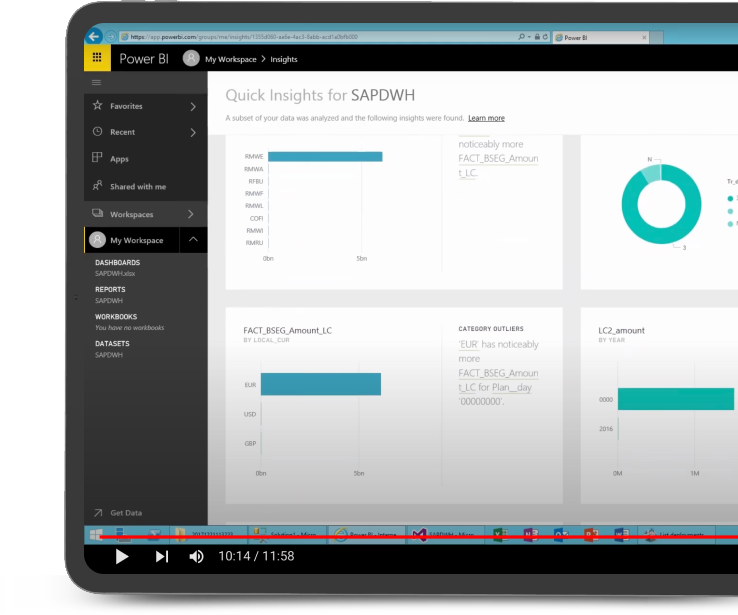Click the Recent clock icon
738x615 pixels.
(x=97, y=132)
